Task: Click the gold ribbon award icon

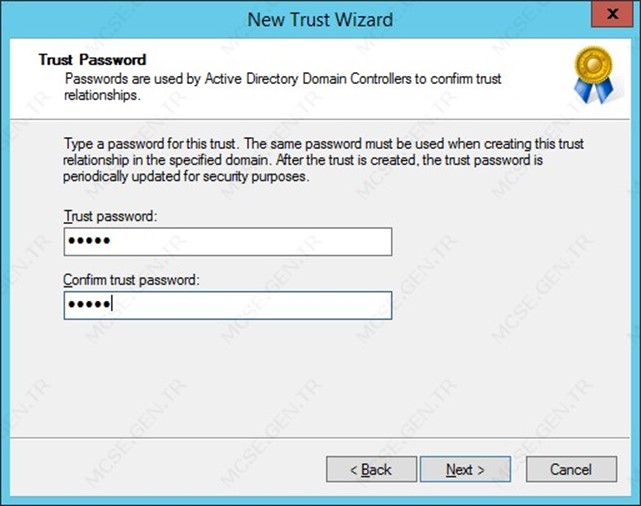Action: [x=594, y=74]
